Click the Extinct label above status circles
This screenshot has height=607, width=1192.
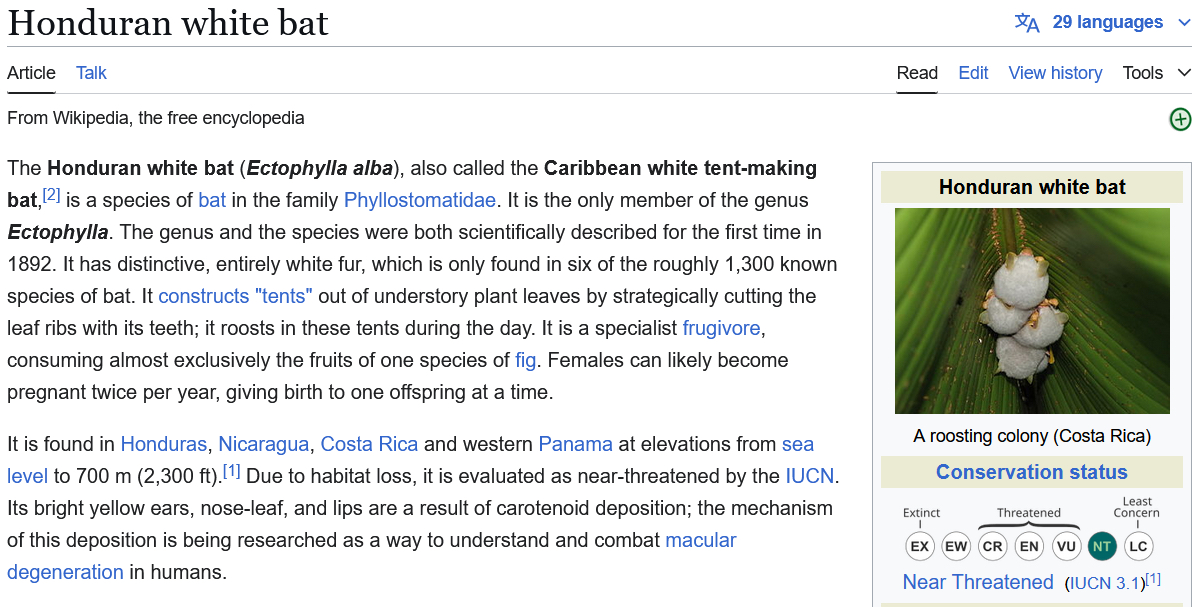pyautogui.click(x=921, y=513)
